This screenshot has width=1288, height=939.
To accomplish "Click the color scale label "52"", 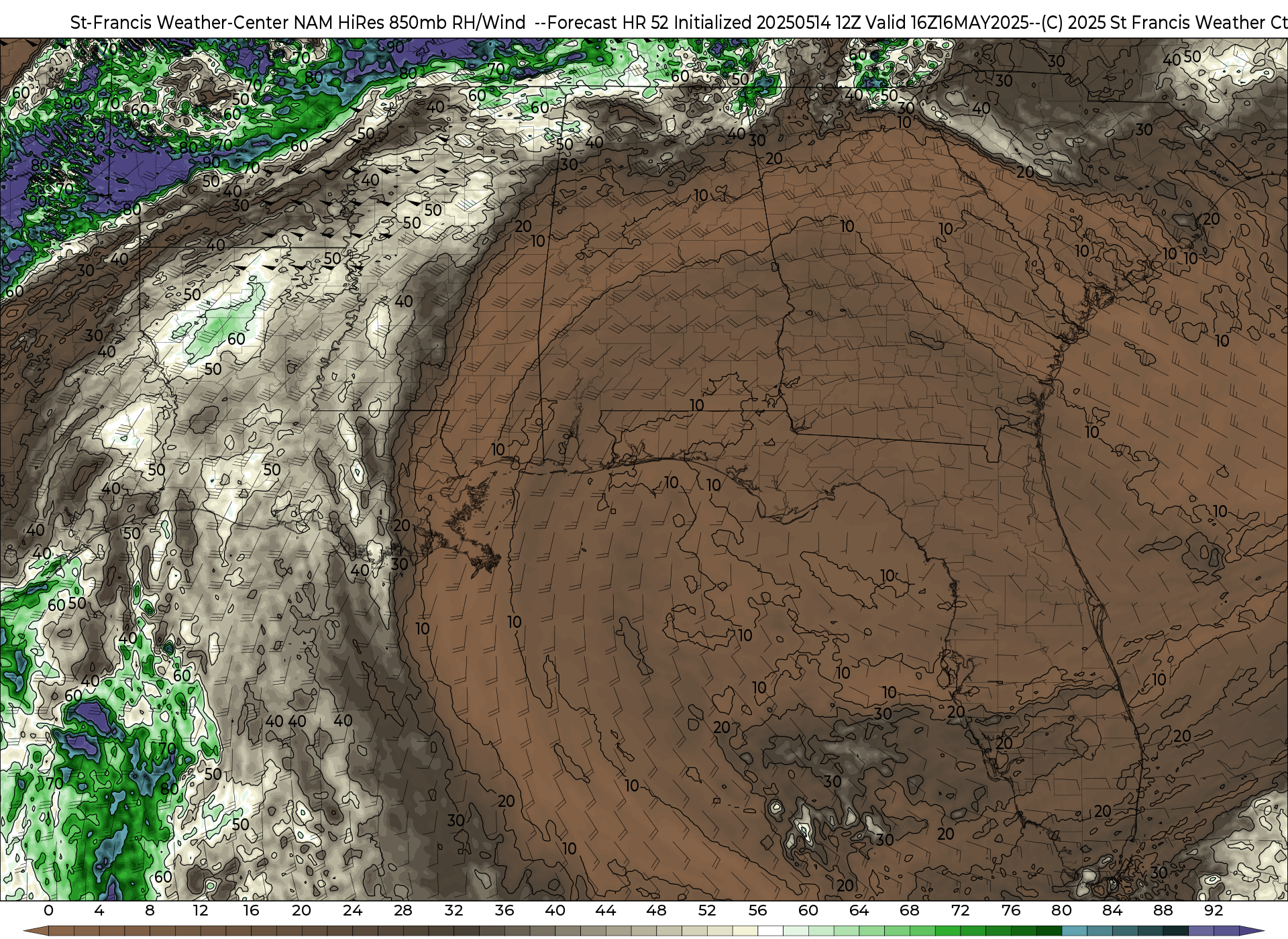I will (x=707, y=910).
